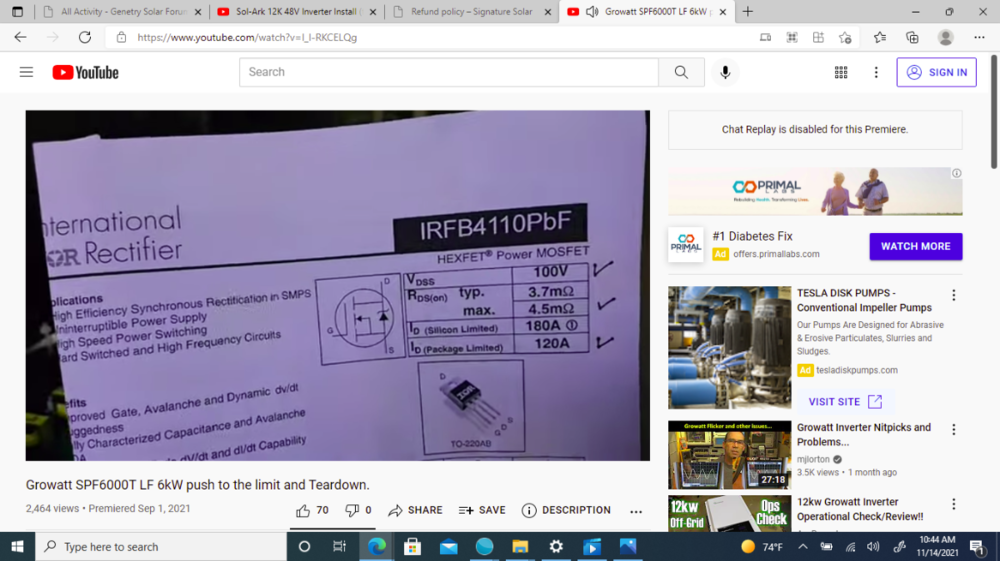Open browser Collections
1000x561 pixels.
(912, 38)
